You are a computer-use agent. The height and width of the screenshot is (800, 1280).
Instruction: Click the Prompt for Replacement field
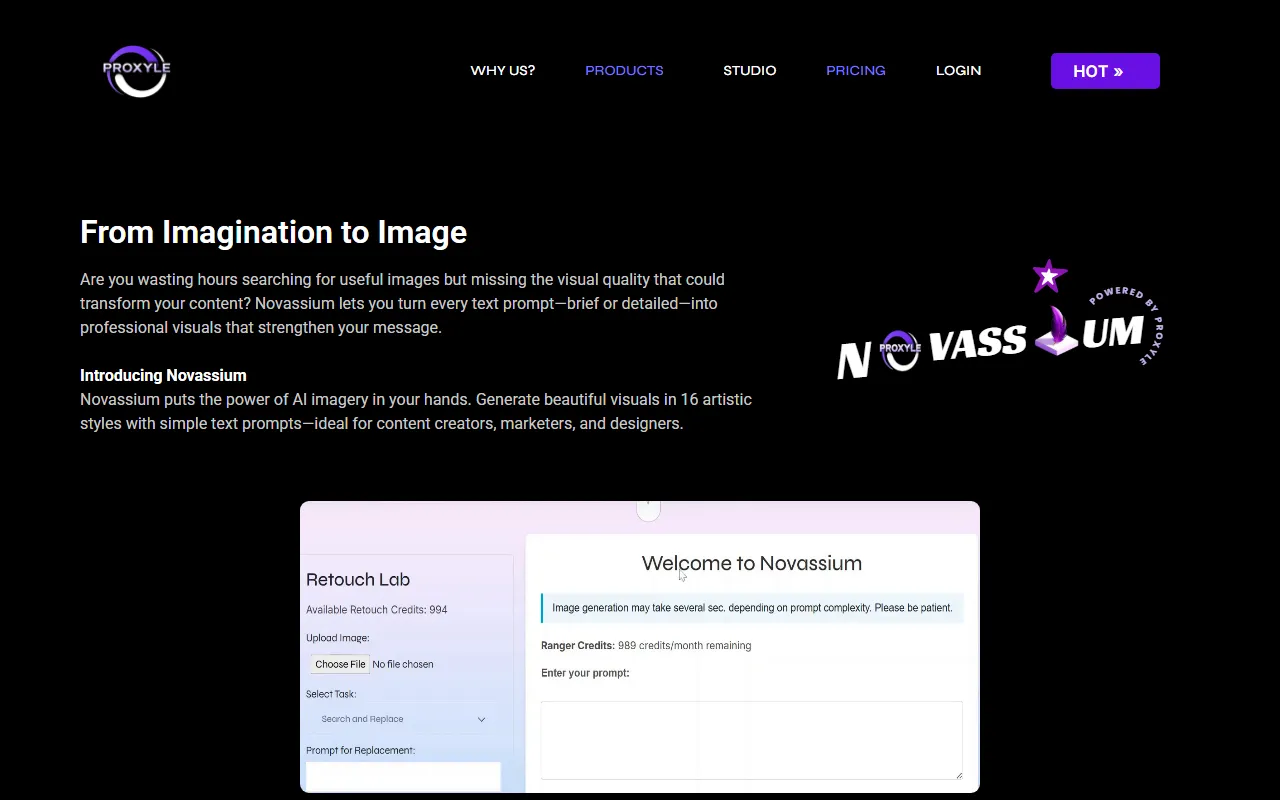[403, 776]
